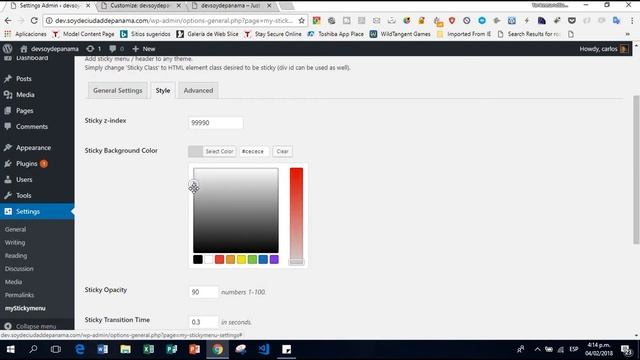
Task: Pick the orange palette swatch
Action: click(231, 260)
